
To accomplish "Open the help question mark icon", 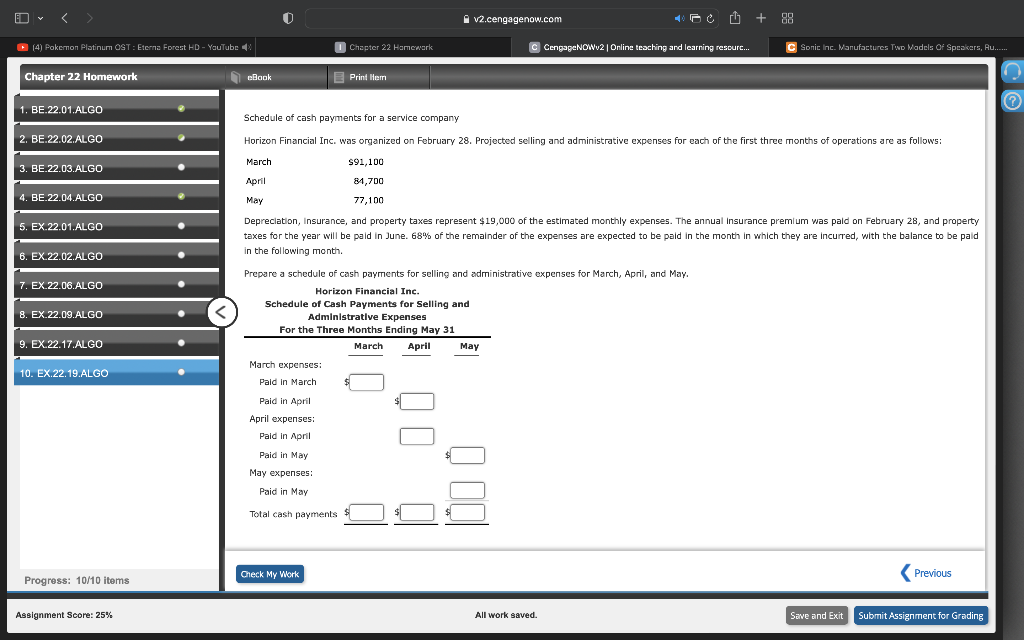I will click(1012, 101).
